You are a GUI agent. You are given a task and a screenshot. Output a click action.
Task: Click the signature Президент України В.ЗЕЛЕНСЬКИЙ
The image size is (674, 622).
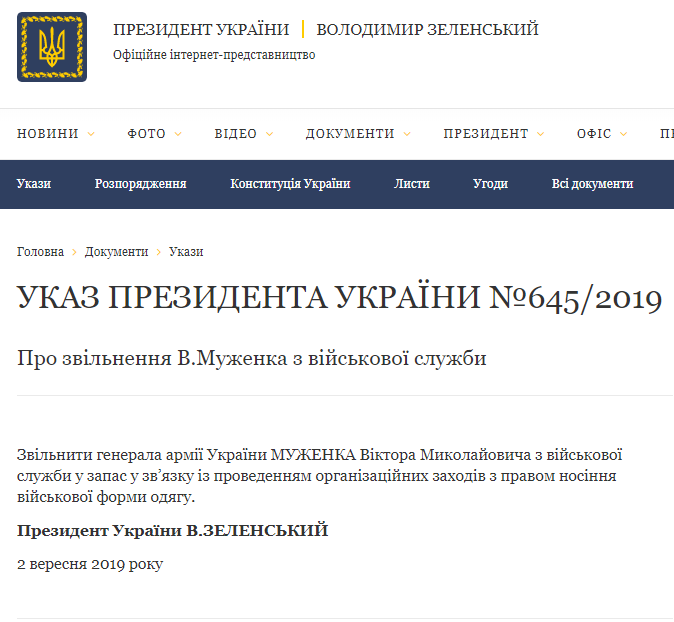pyautogui.click(x=172, y=531)
